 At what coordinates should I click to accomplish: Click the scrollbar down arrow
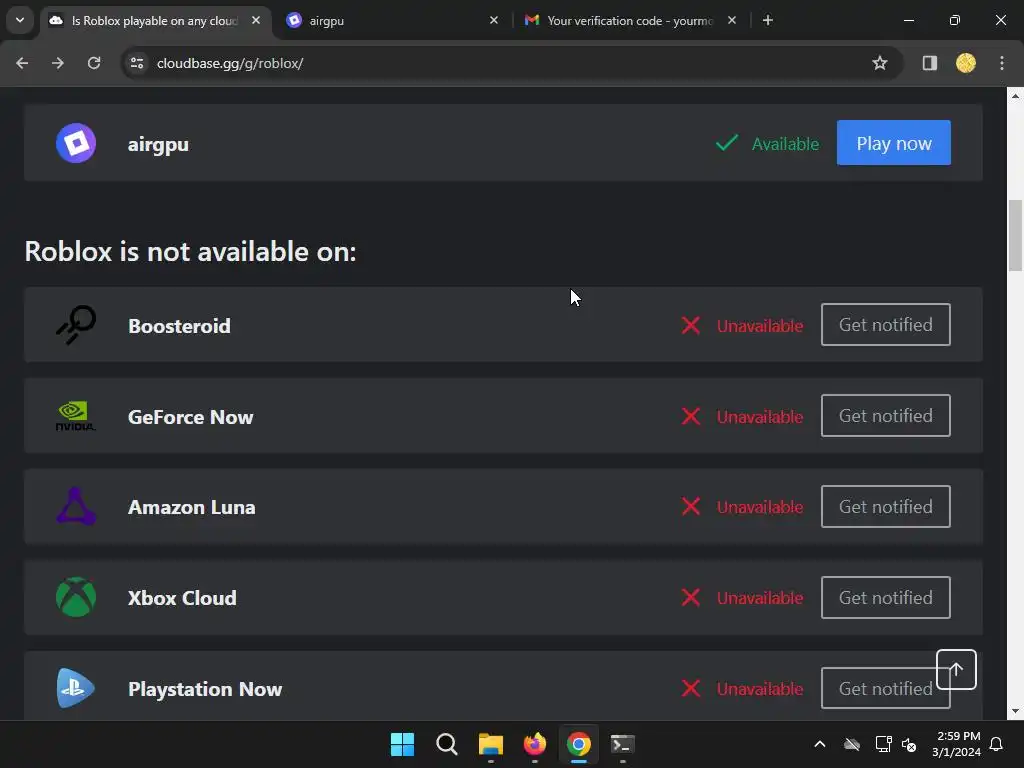(1015, 712)
